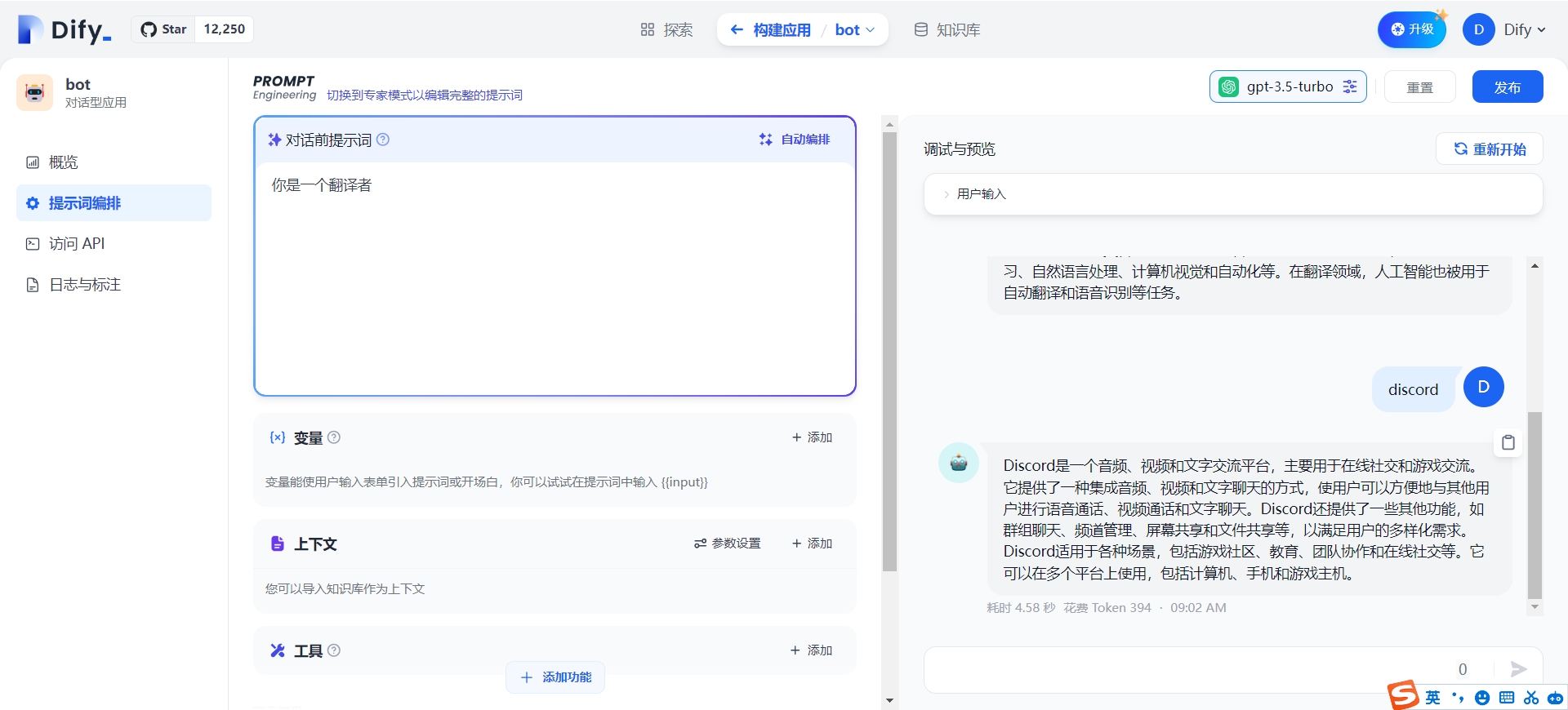This screenshot has width=1568, height=710.
Task: Toggle the 英 language mode indicator
Action: coord(1432,698)
